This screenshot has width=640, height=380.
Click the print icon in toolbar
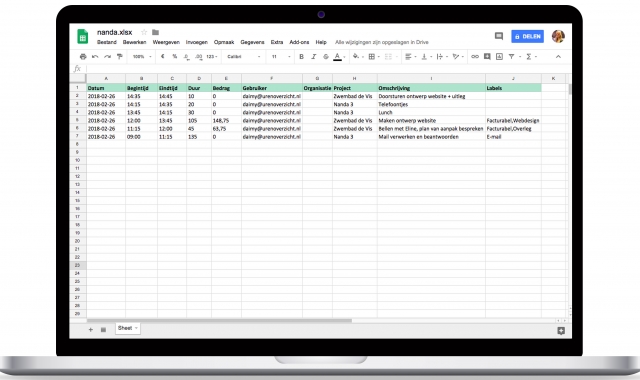83,57
